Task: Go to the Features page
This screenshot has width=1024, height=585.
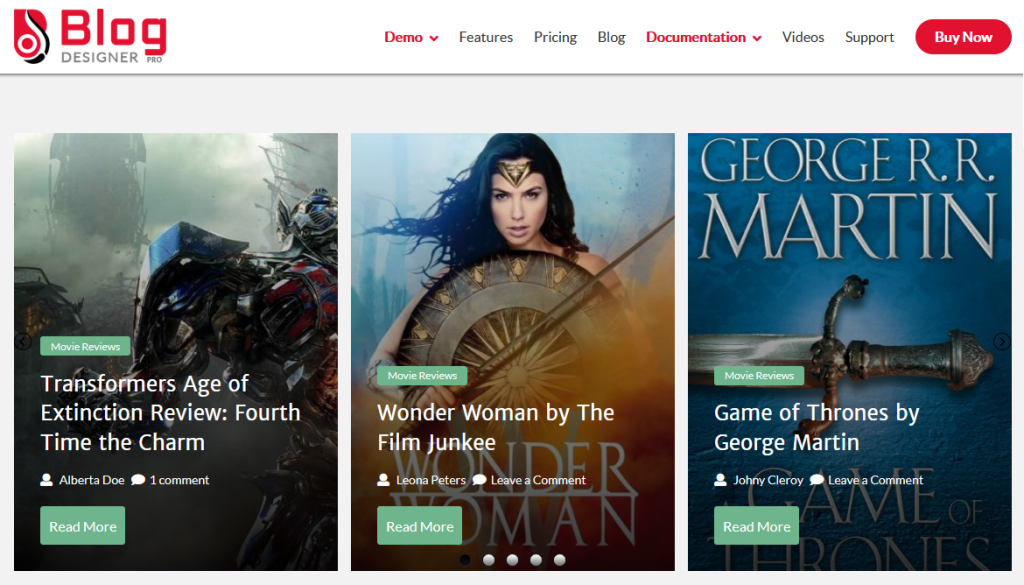Action: click(x=486, y=37)
